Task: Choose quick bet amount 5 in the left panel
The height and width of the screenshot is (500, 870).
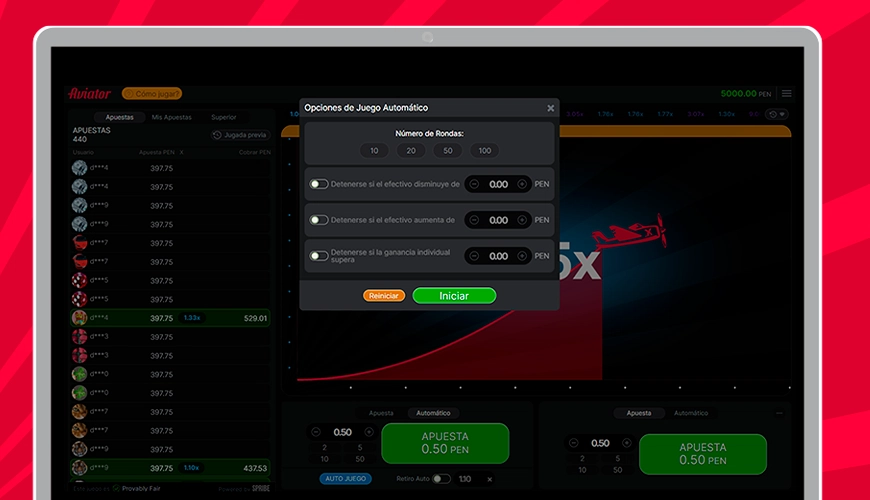Action: point(360,448)
